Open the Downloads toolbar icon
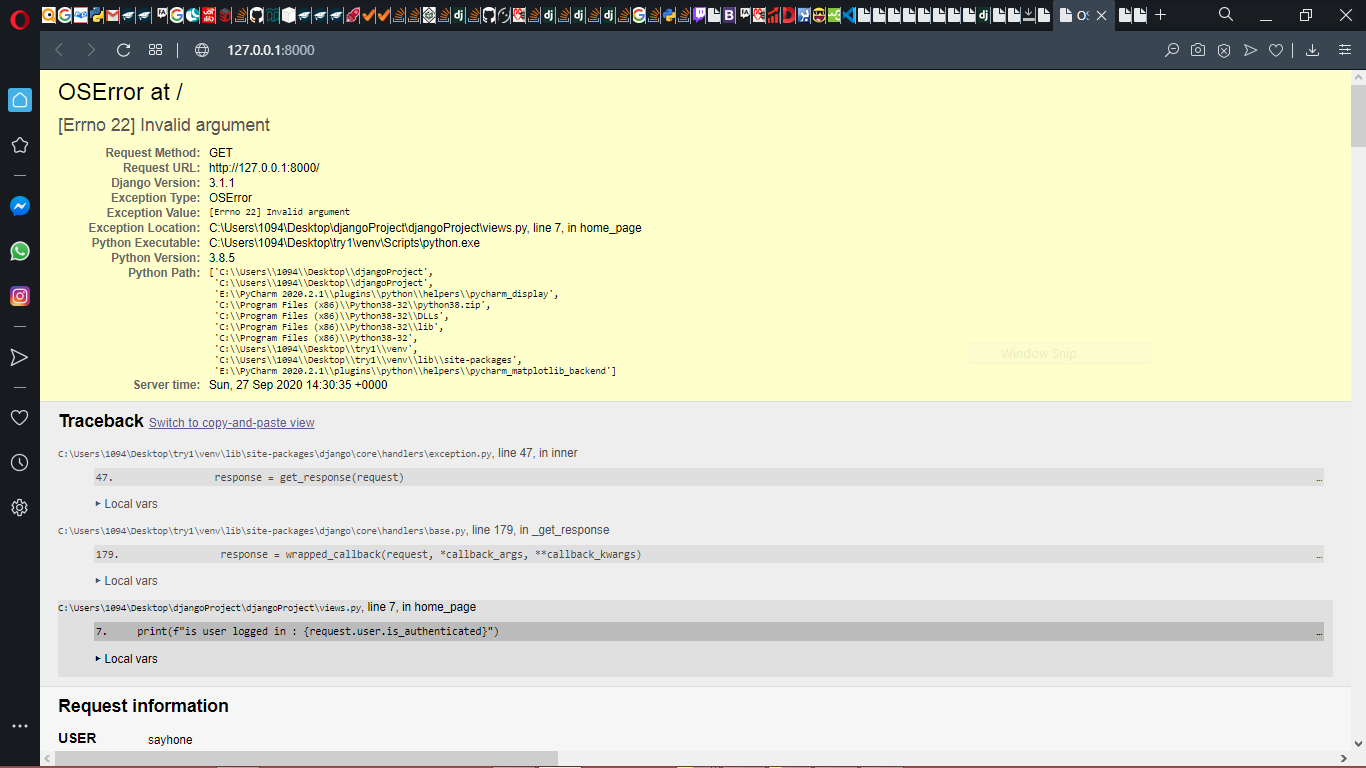The width and height of the screenshot is (1366, 768). (x=1313, y=50)
